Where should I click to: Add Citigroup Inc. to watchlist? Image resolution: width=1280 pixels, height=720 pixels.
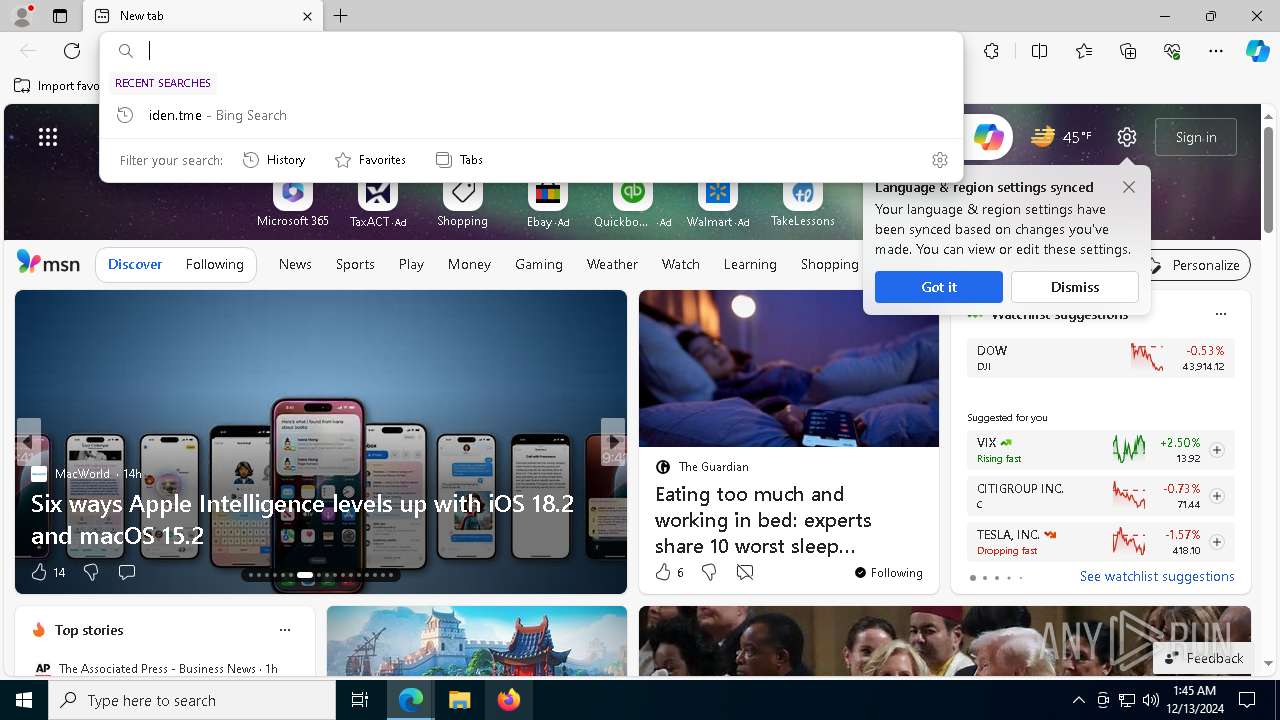tap(1217, 496)
